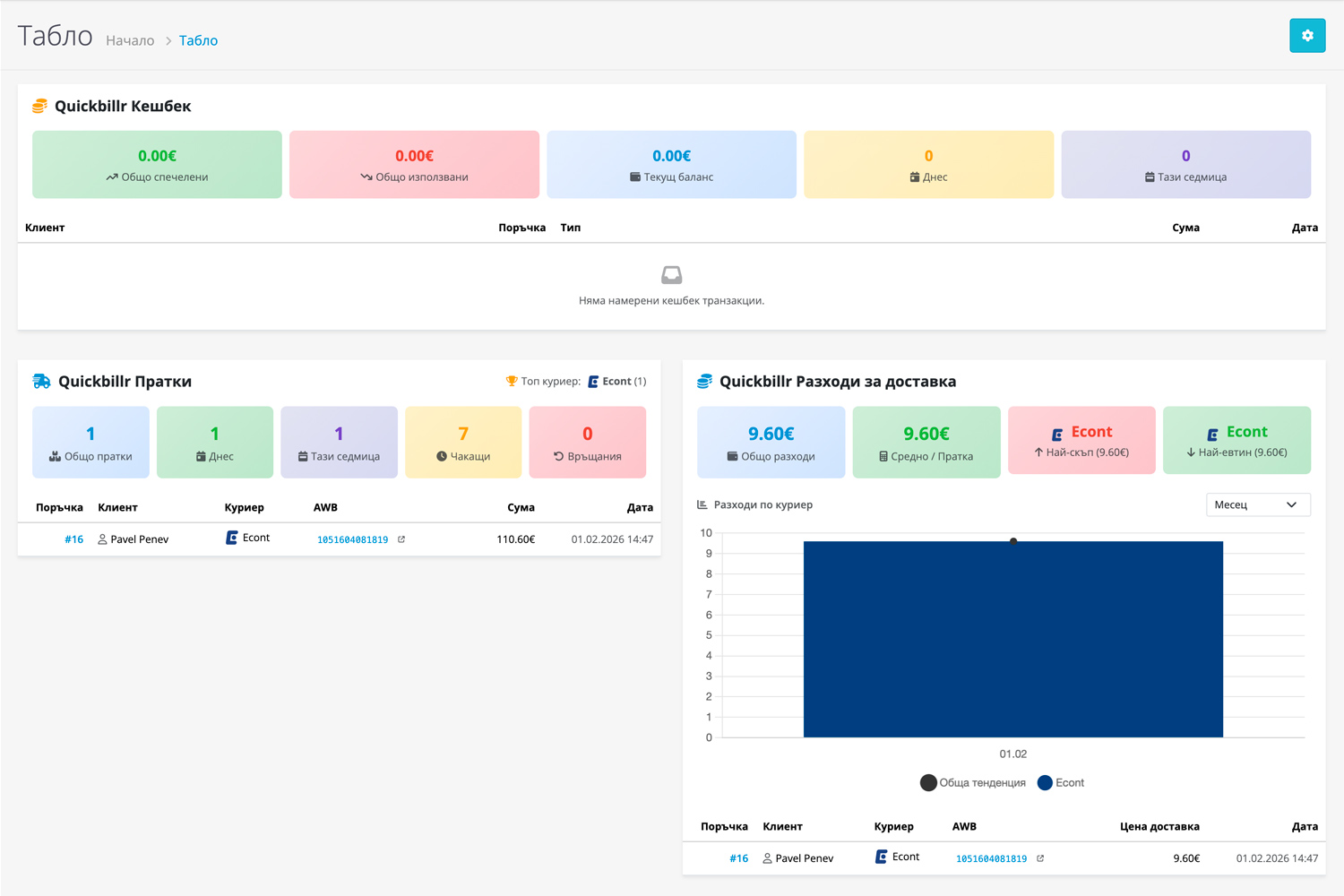Select Табло breadcrumb item
This screenshot has height=896, width=1344.
point(198,40)
